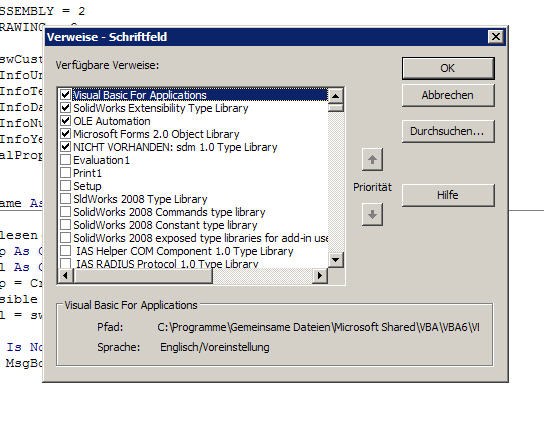544x422 pixels.
Task: Open Durchsuchen... file browser
Action: [448, 131]
